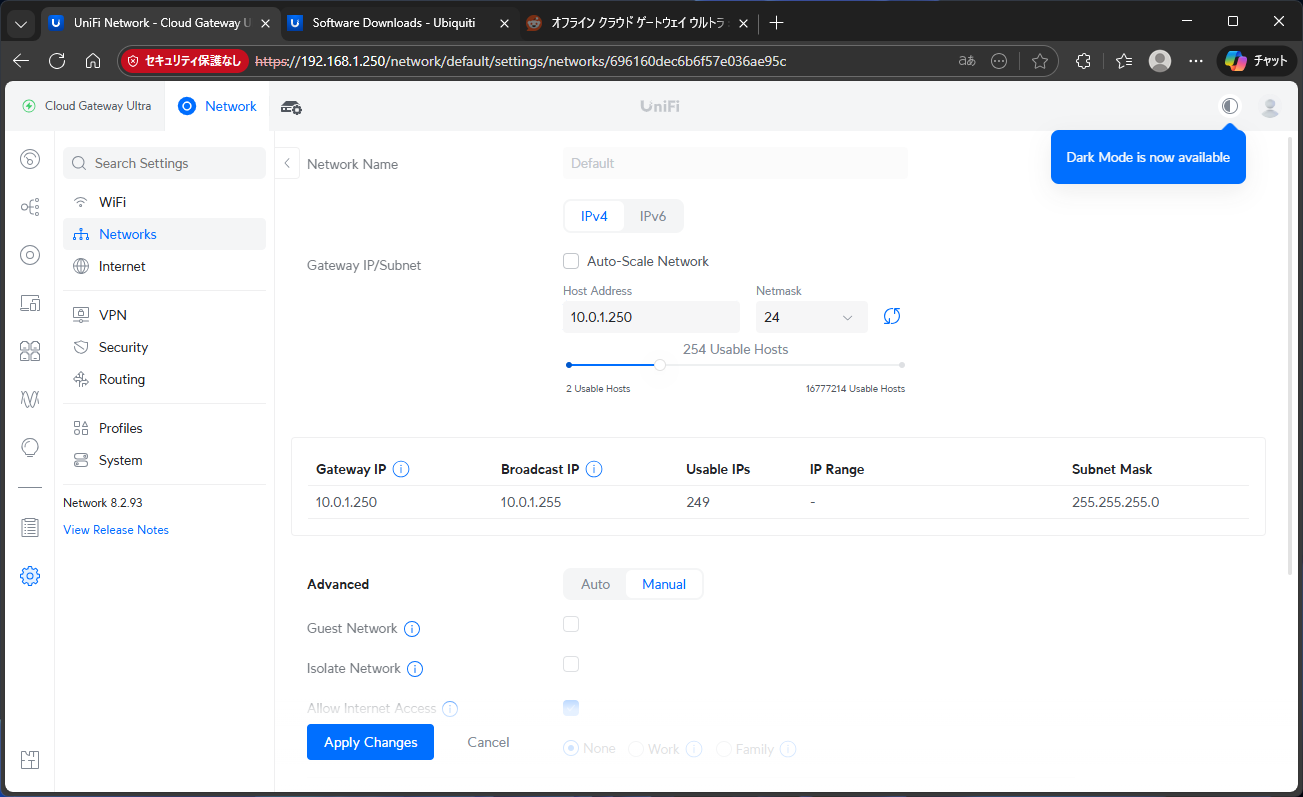The image size is (1303, 797).
Task: Open the topology icon in left sidebar
Action: 30,207
